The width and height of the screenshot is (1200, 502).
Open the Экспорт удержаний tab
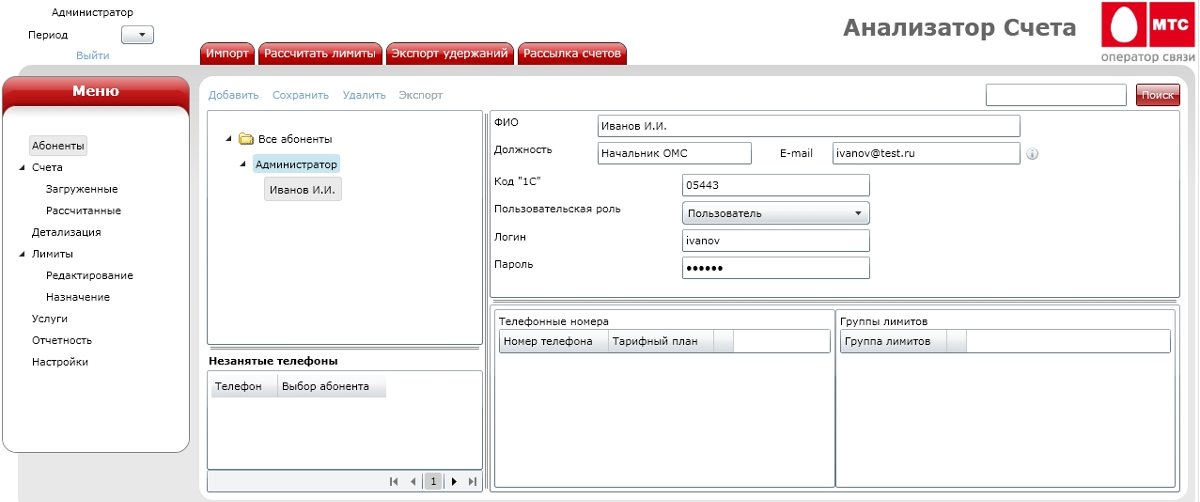point(450,54)
